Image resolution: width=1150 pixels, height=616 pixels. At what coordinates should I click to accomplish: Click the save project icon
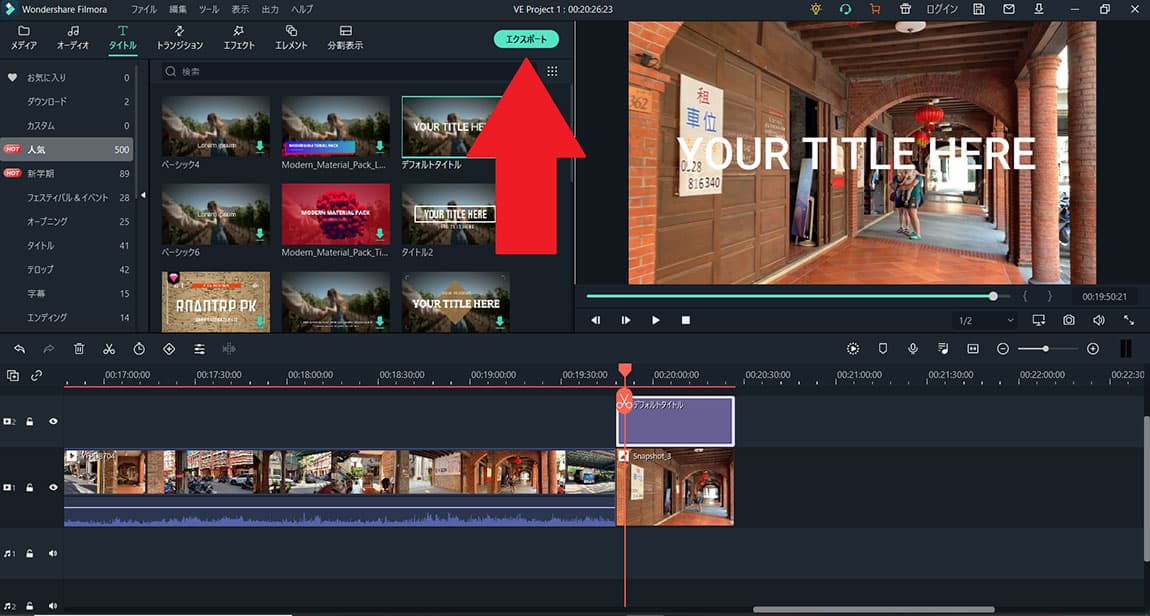pos(979,10)
